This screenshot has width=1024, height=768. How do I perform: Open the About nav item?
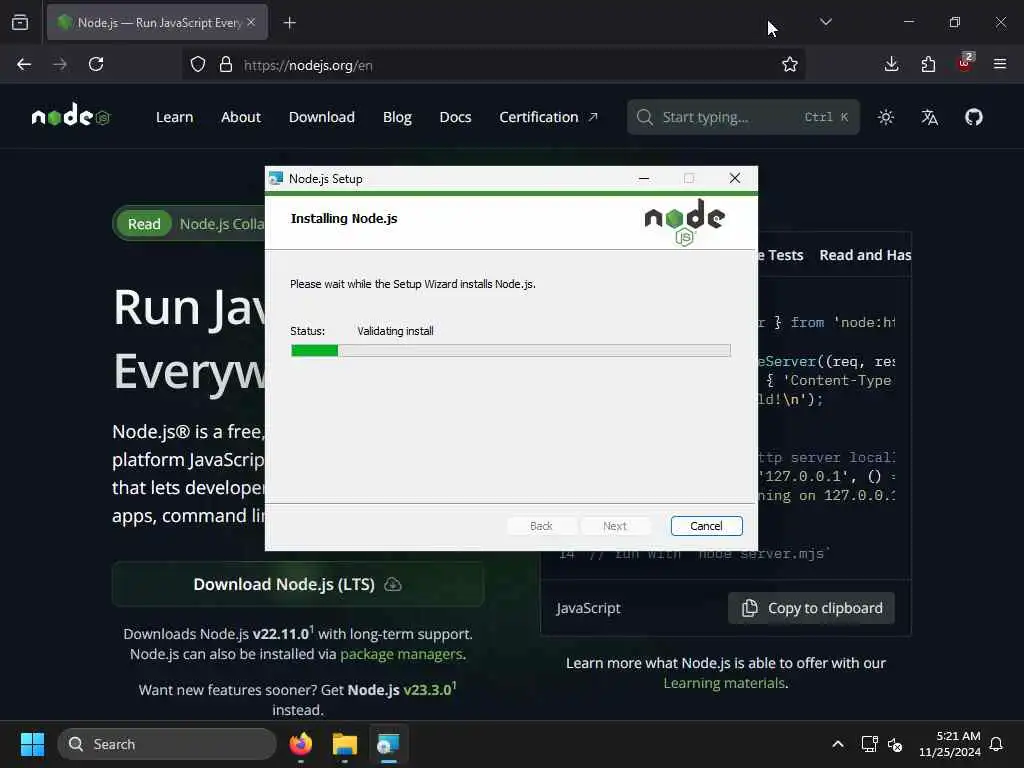[x=241, y=117]
